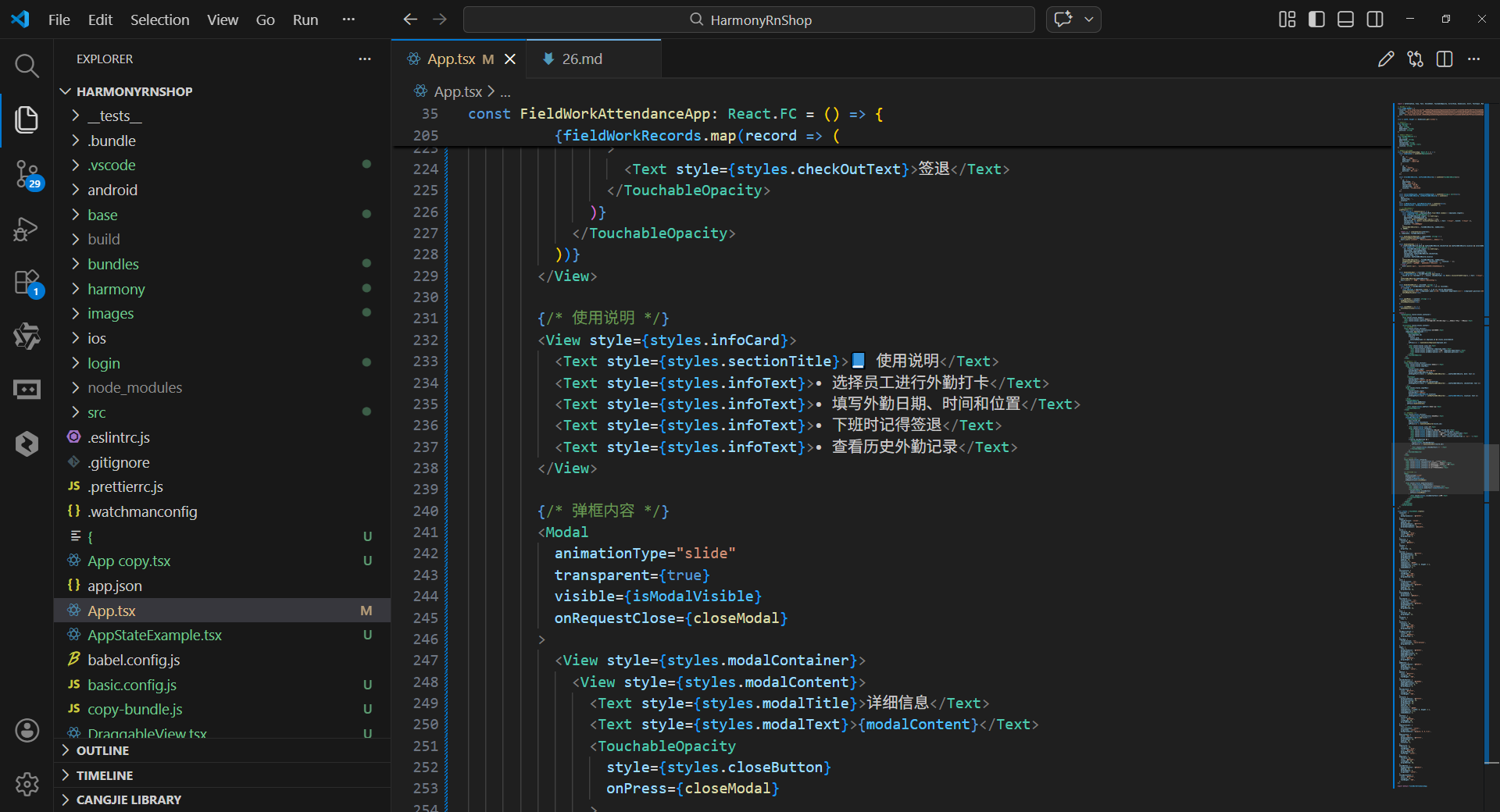Viewport: 1500px width, 812px height.
Task: Open the remote screen activity bar icon
Action: pos(27,390)
